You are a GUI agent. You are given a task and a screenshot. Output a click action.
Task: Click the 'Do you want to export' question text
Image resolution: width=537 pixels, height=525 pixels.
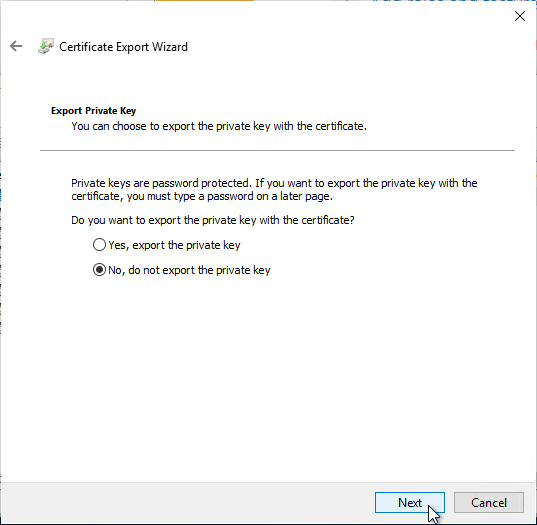[x=213, y=220]
